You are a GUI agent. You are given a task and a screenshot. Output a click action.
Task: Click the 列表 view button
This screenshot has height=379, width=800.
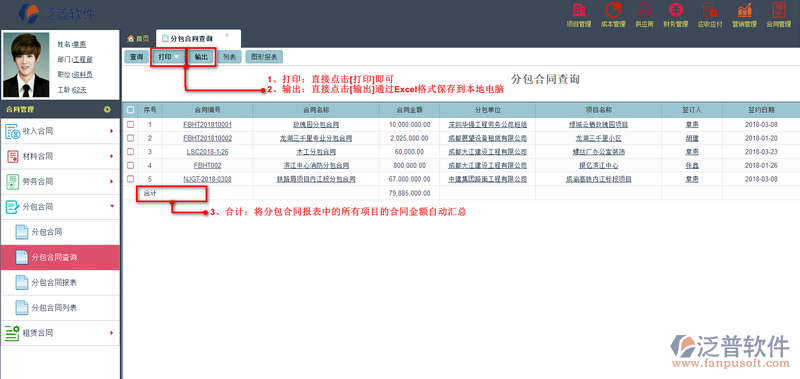230,57
